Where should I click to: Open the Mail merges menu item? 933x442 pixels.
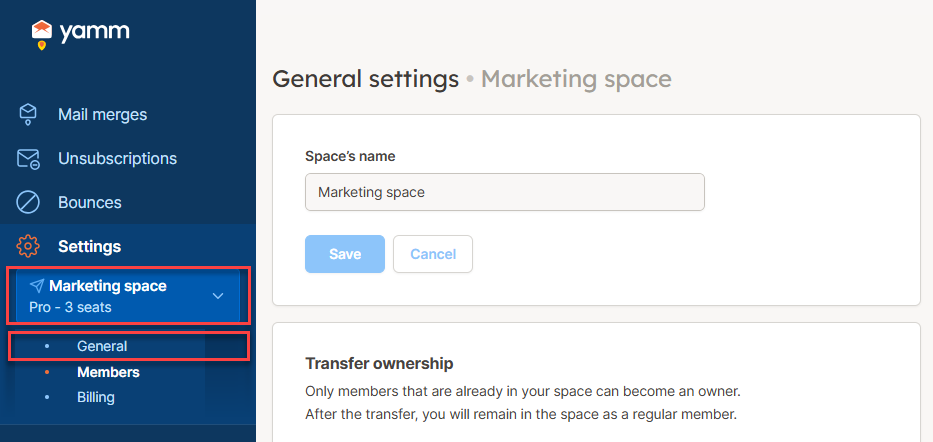(102, 114)
